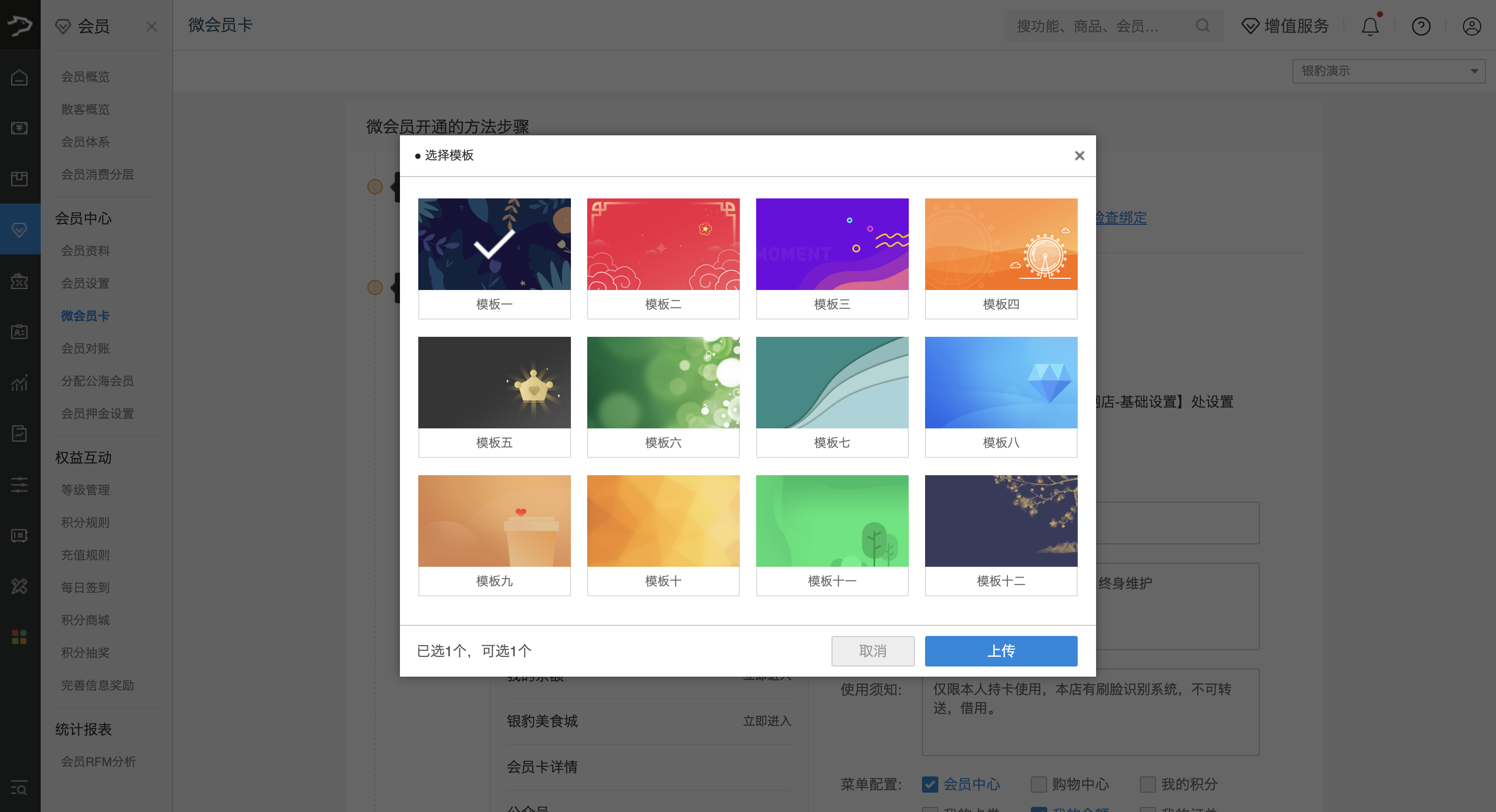
Task: Open 充值规则 menu item
Action: pos(85,555)
